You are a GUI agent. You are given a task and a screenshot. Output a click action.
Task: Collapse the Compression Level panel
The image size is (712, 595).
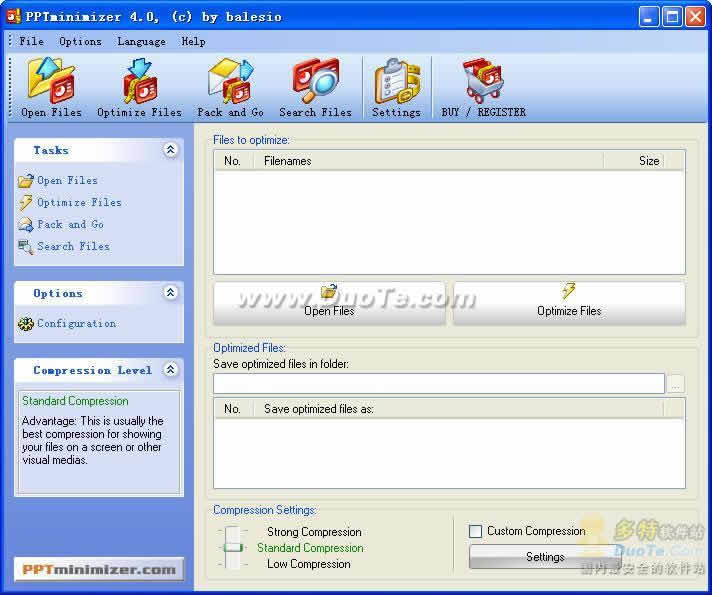(x=170, y=369)
